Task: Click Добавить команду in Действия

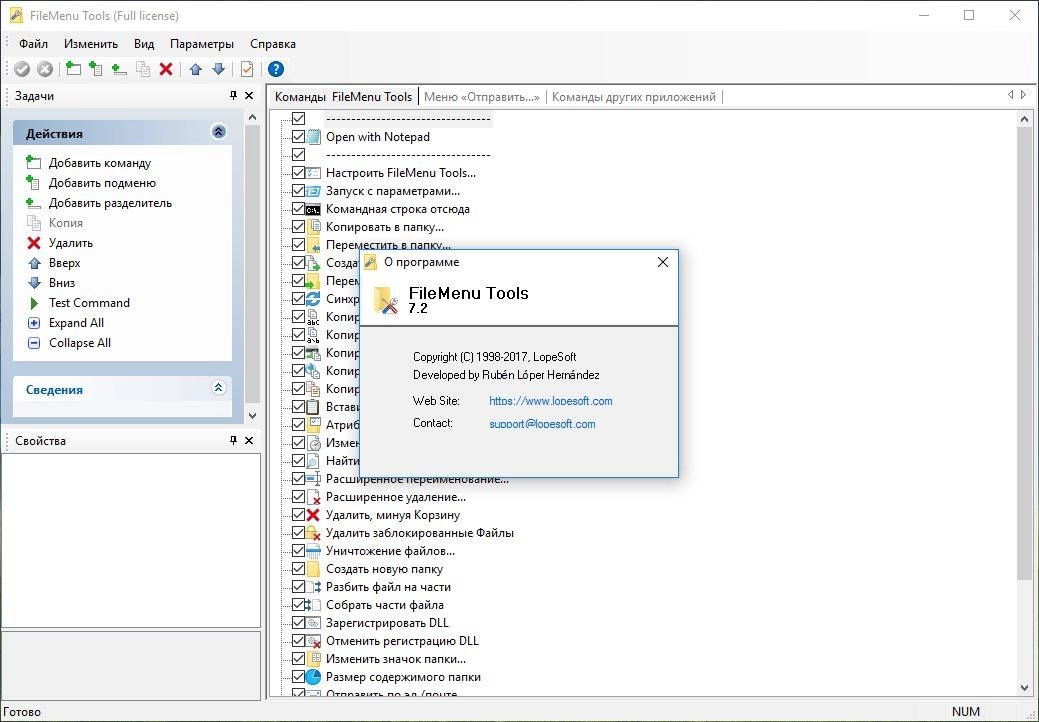Action: click(99, 164)
